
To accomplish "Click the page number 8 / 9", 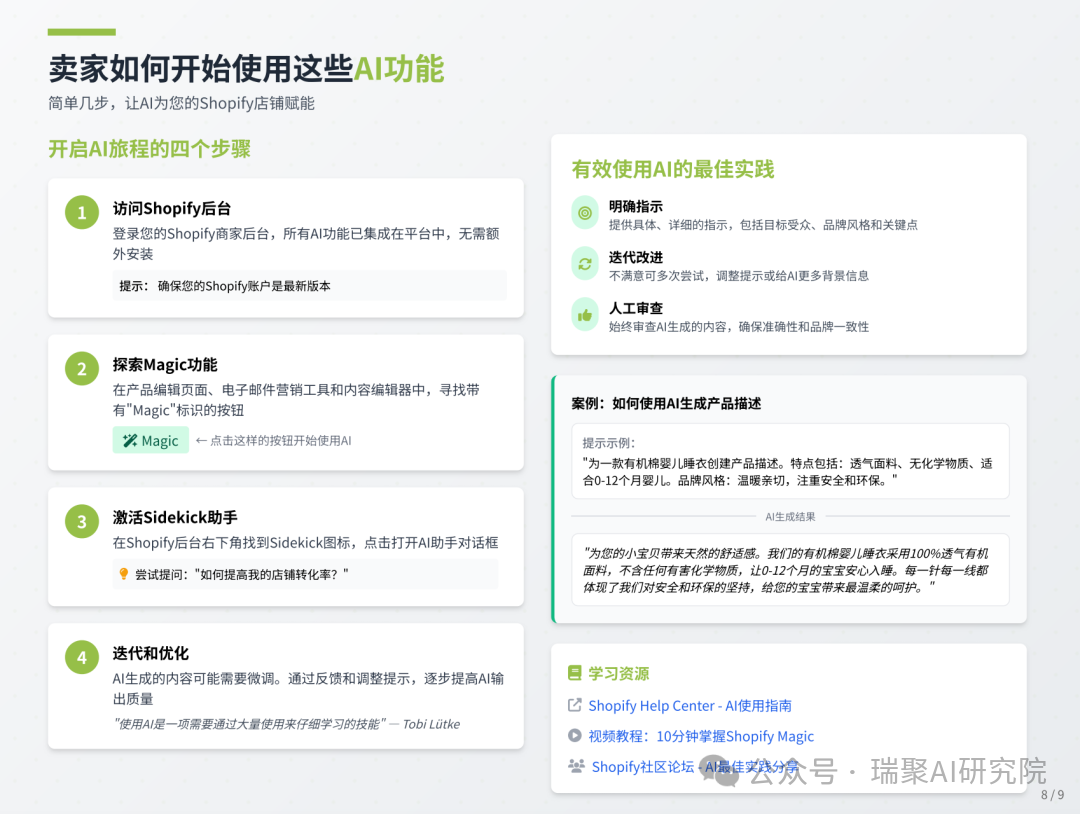I will (x=1052, y=795).
